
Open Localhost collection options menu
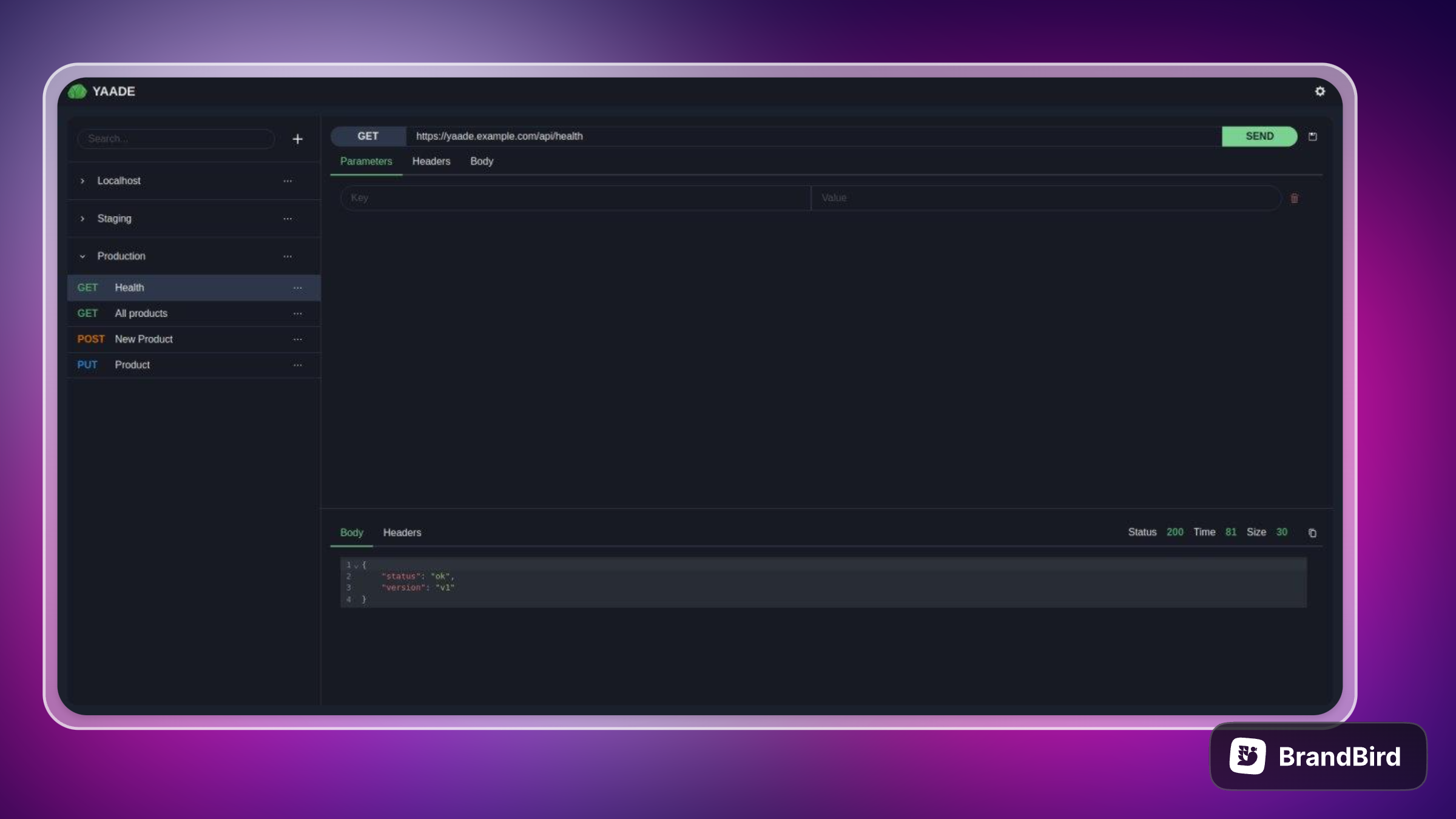pos(288,181)
